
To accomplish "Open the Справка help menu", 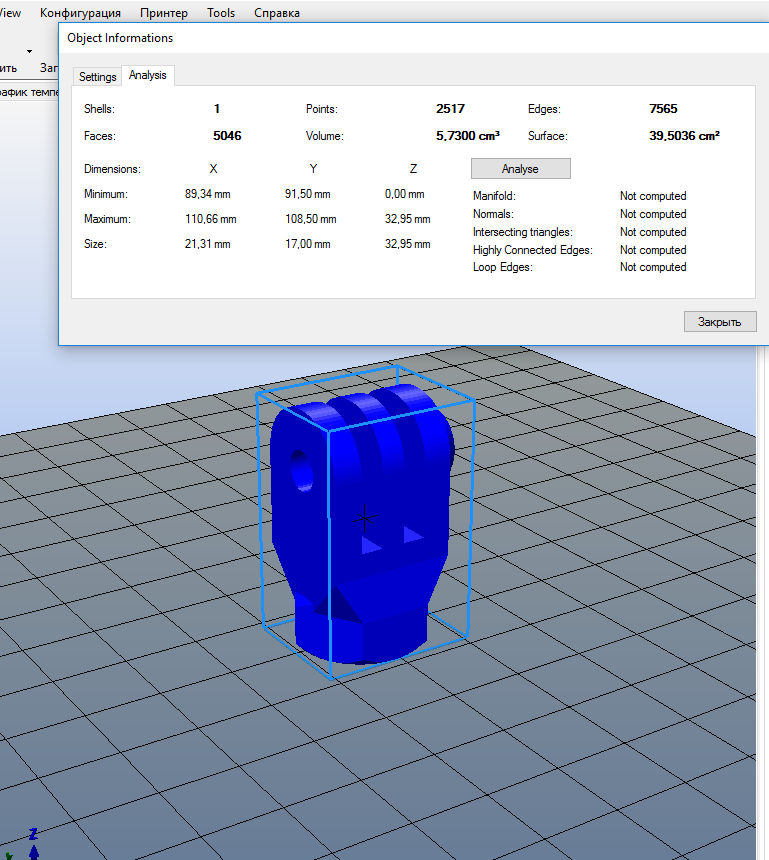I will click(x=277, y=13).
